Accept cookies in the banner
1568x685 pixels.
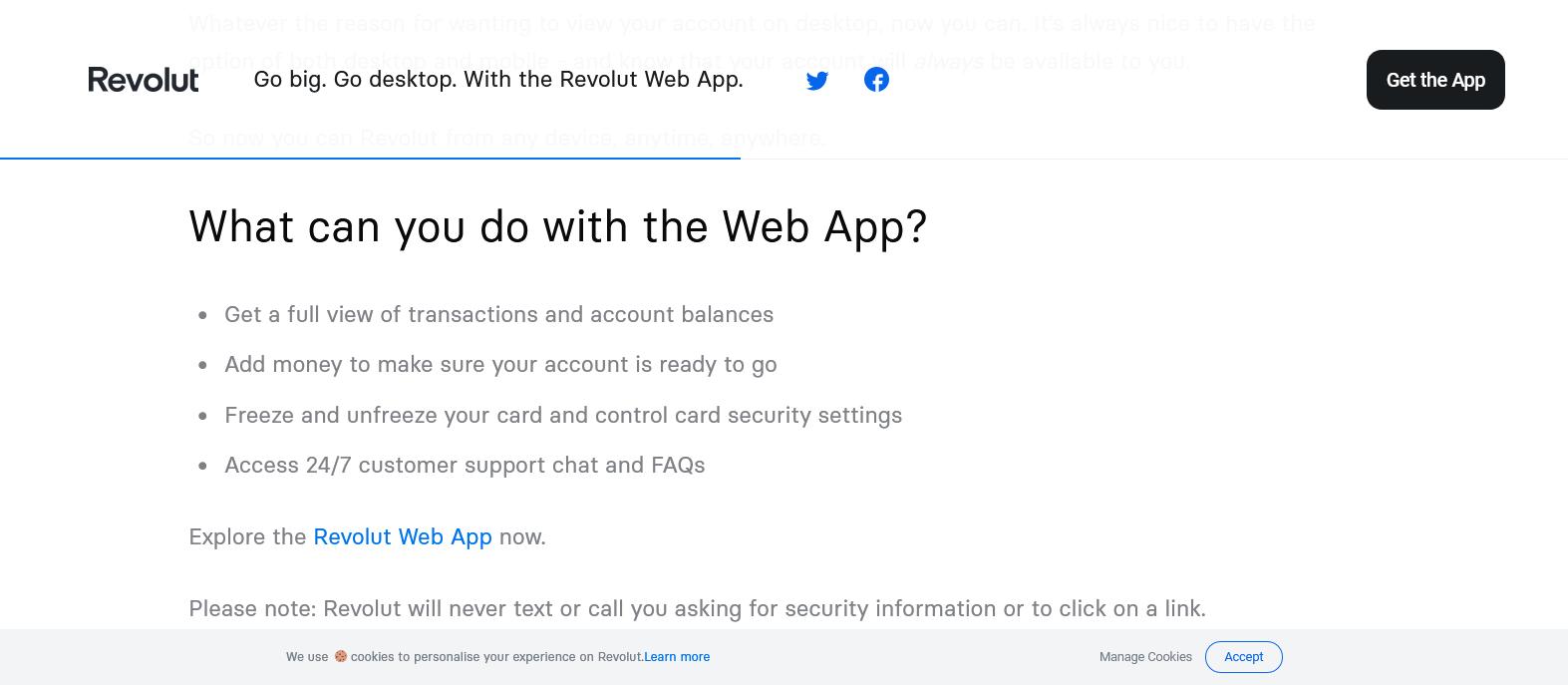pyautogui.click(x=1243, y=657)
